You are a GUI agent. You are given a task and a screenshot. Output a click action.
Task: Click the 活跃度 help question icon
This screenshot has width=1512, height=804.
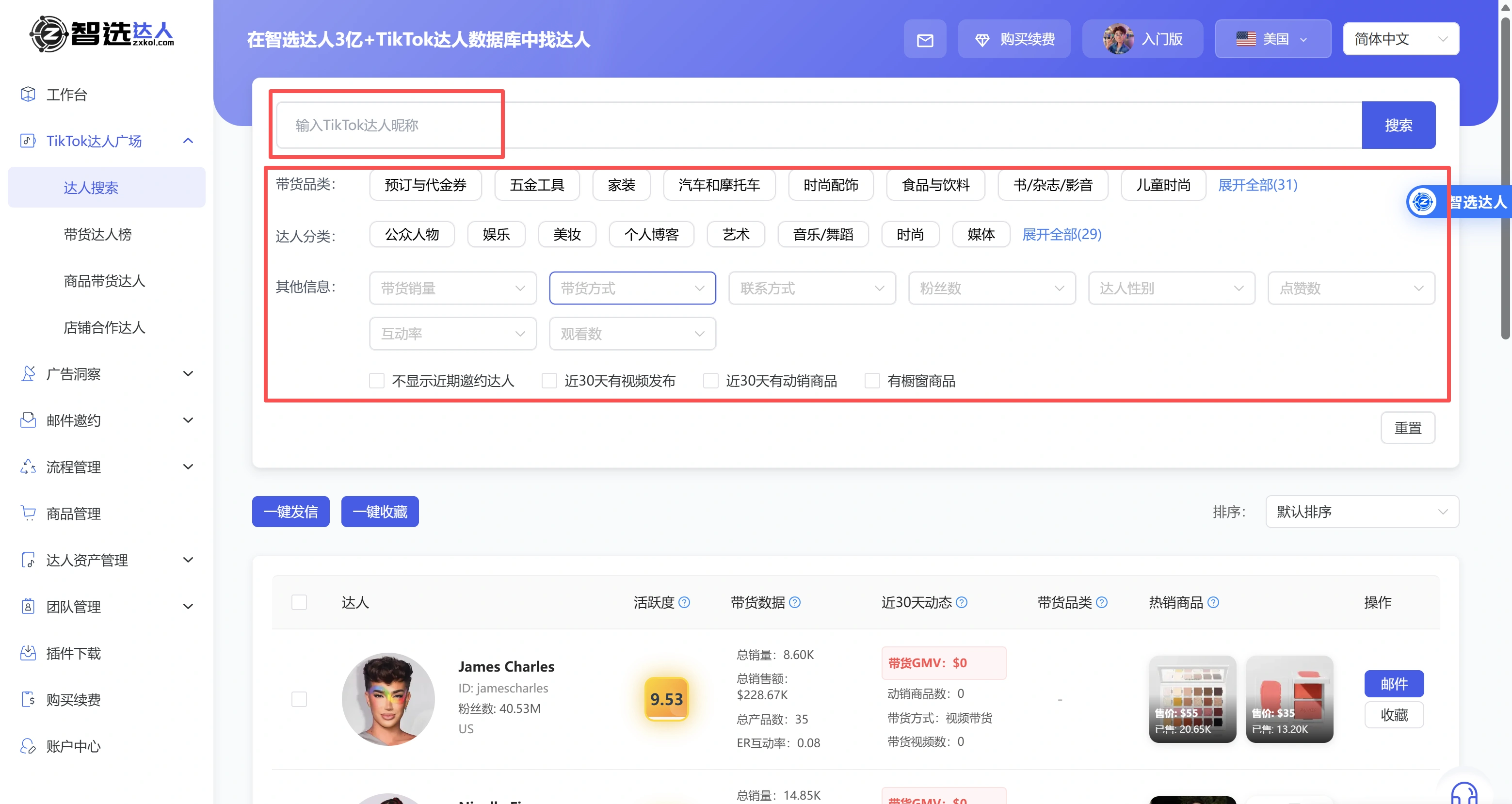coord(684,602)
